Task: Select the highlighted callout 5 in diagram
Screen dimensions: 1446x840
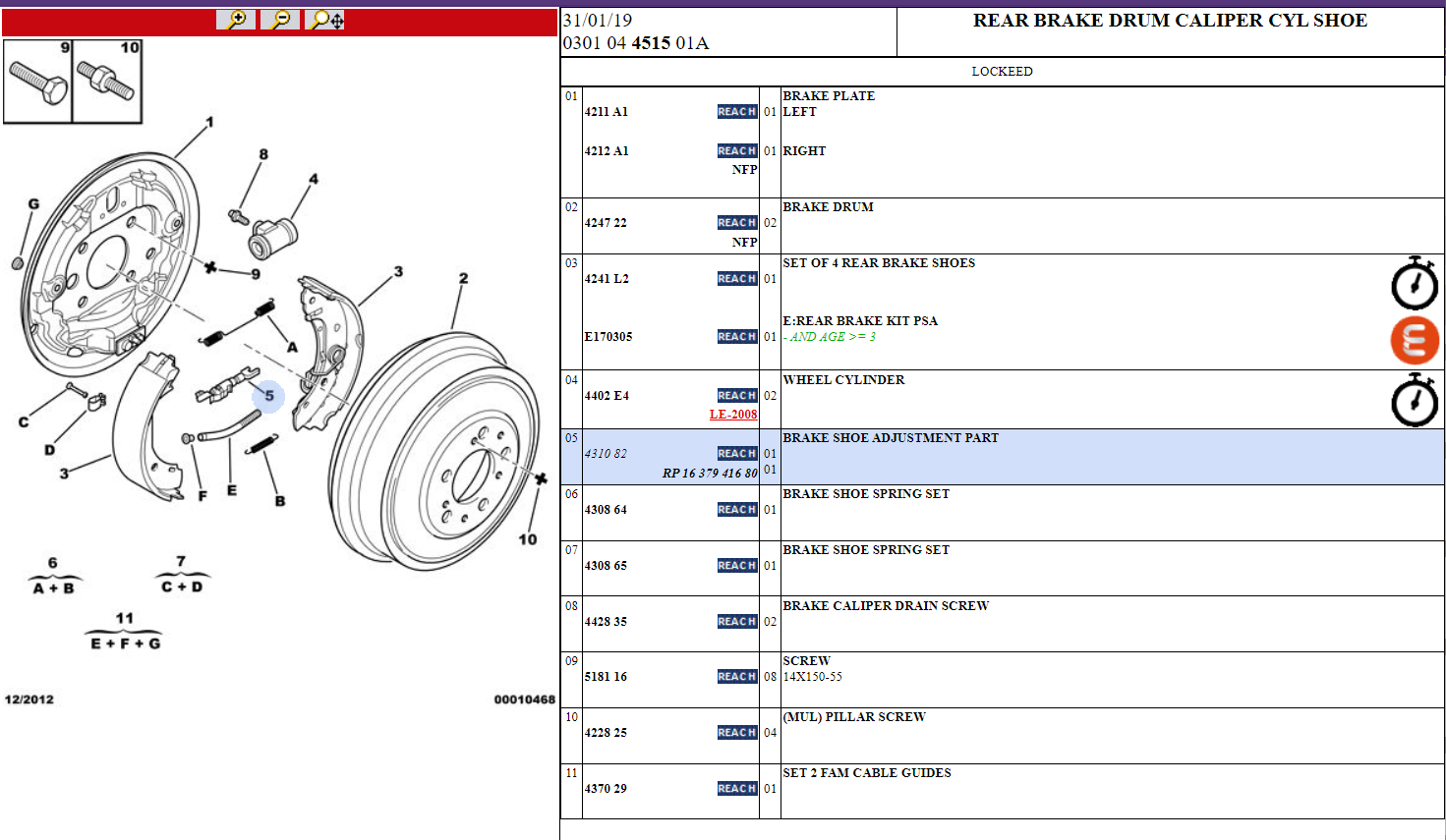Action: (x=269, y=396)
